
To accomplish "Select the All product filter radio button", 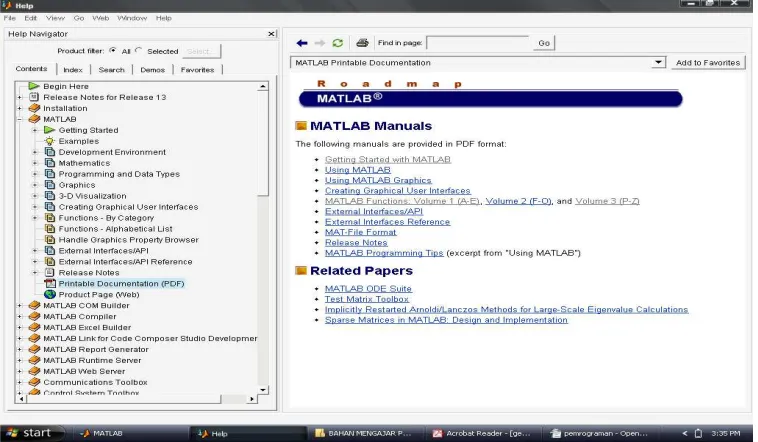I will tap(113, 50).
